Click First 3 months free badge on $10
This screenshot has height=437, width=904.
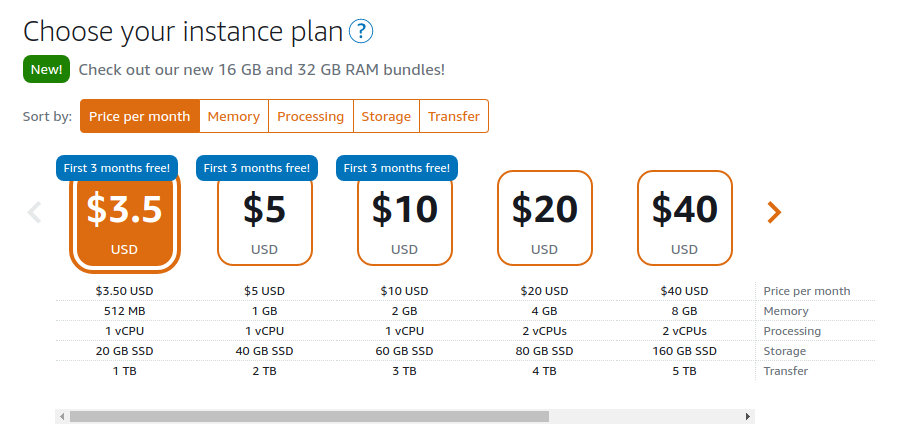[x=397, y=168]
